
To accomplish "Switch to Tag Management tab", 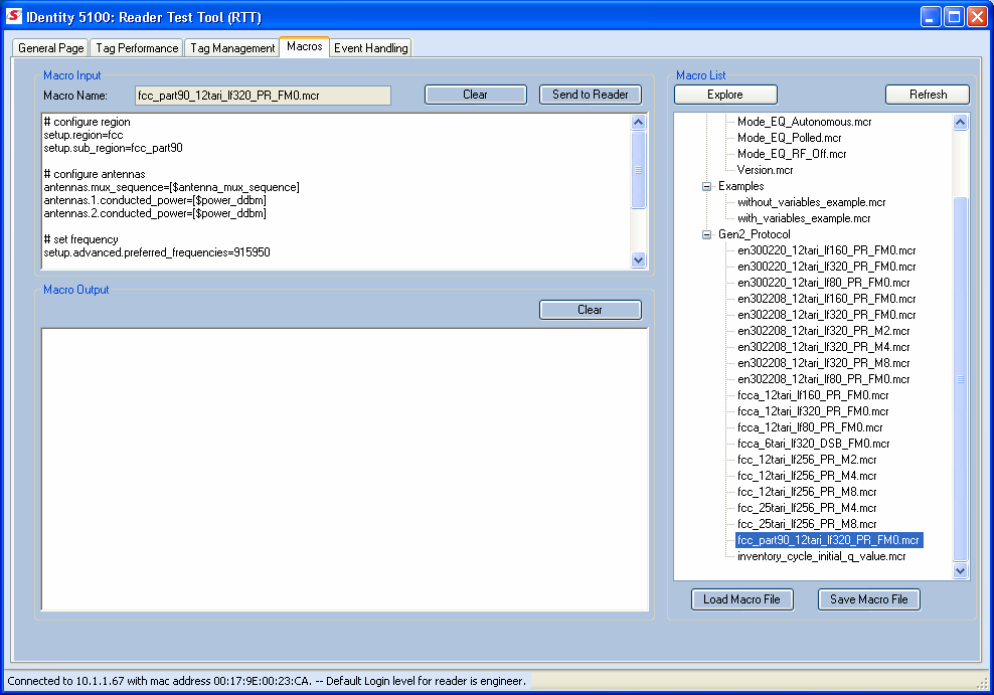I will point(233,48).
